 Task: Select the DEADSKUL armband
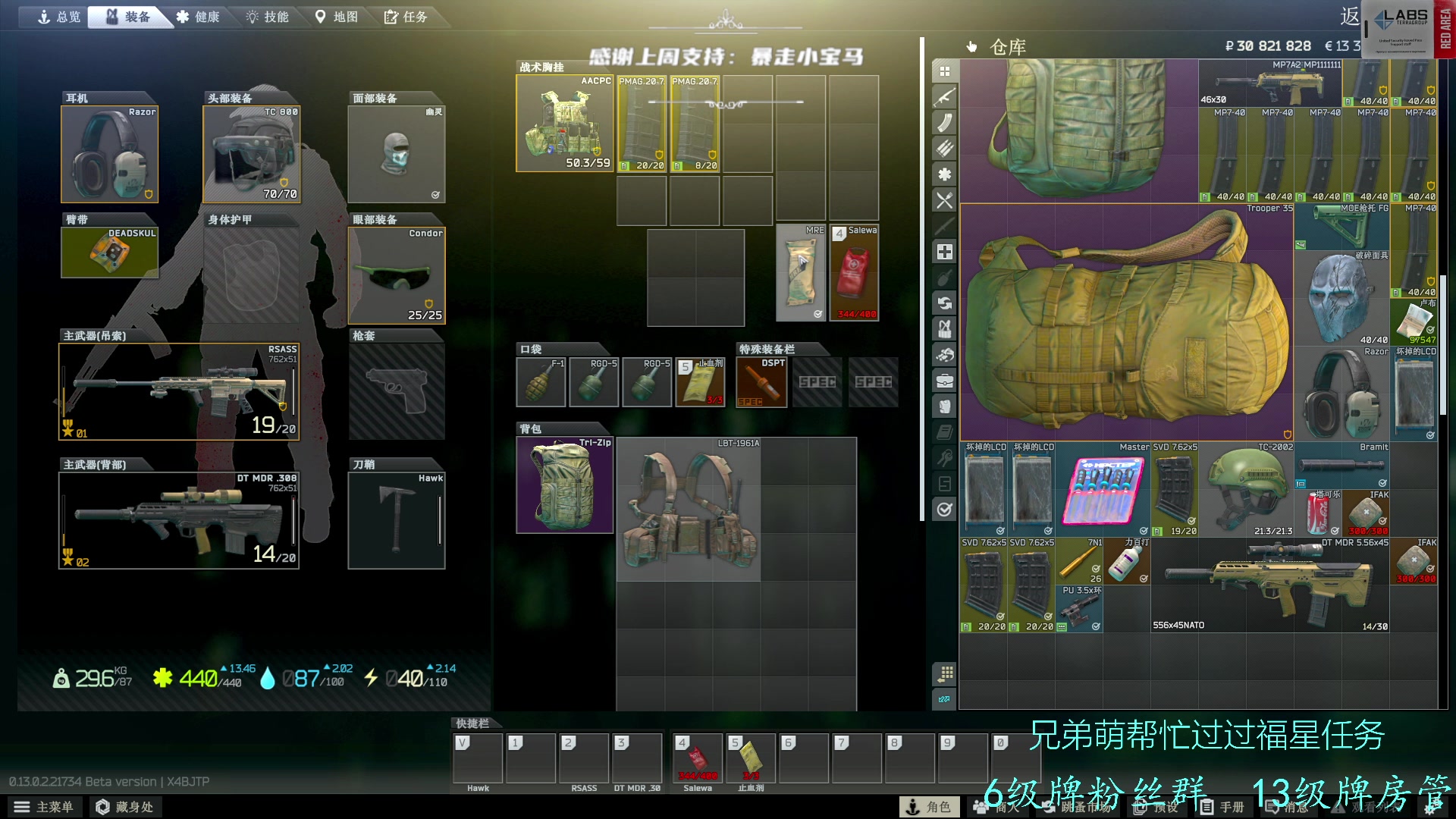[x=110, y=253]
